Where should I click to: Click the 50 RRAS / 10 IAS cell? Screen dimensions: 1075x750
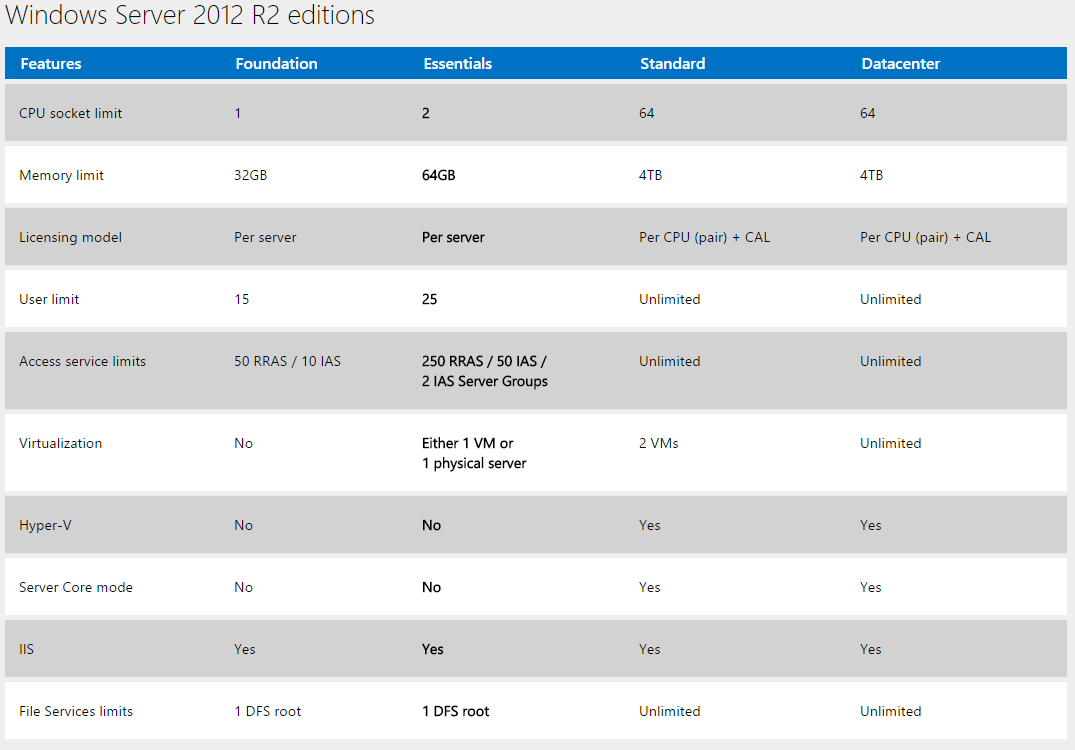(x=287, y=361)
